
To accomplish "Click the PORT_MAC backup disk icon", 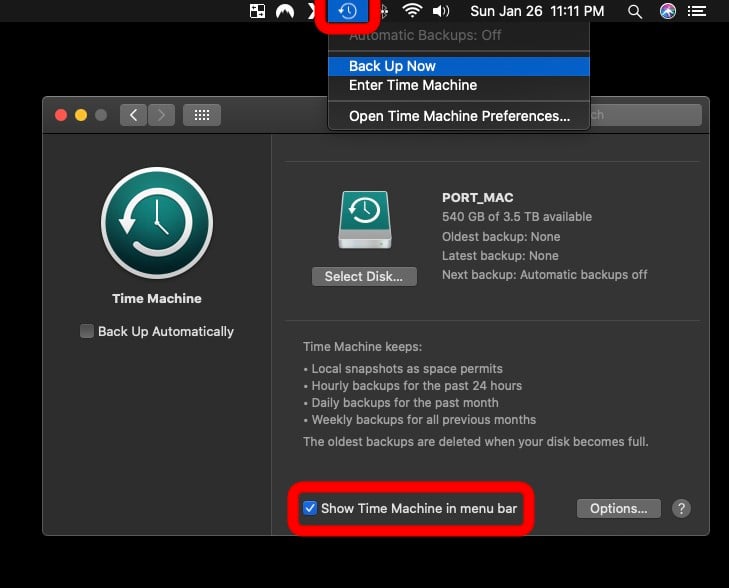I will point(365,220).
